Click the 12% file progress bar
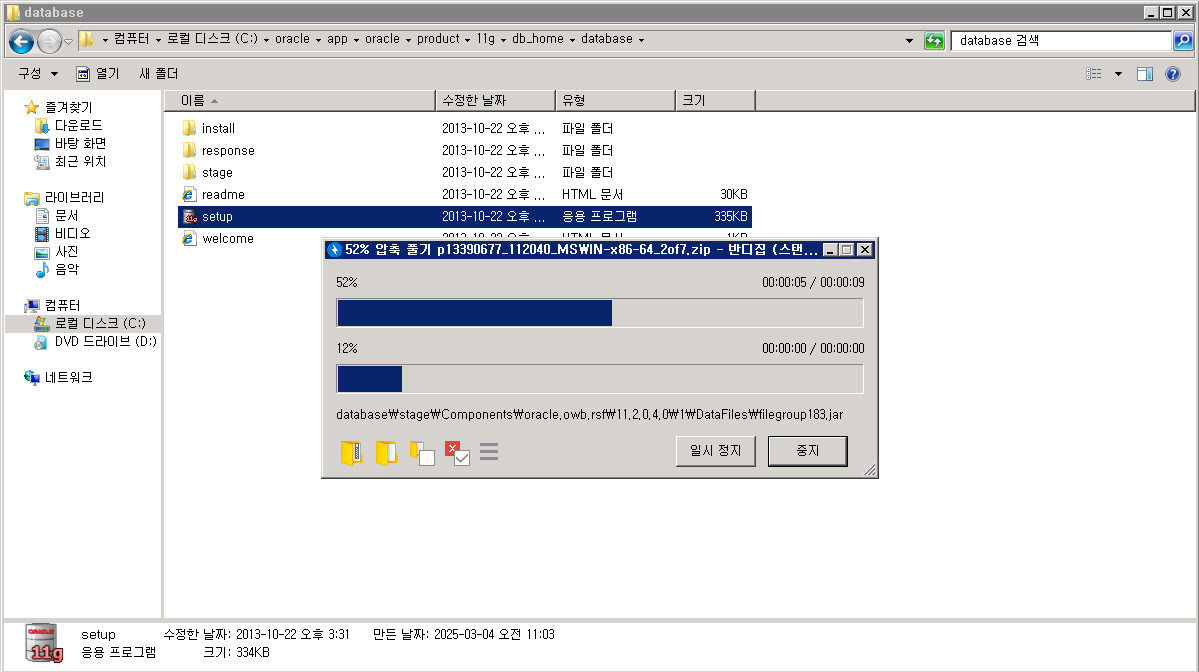 600,378
